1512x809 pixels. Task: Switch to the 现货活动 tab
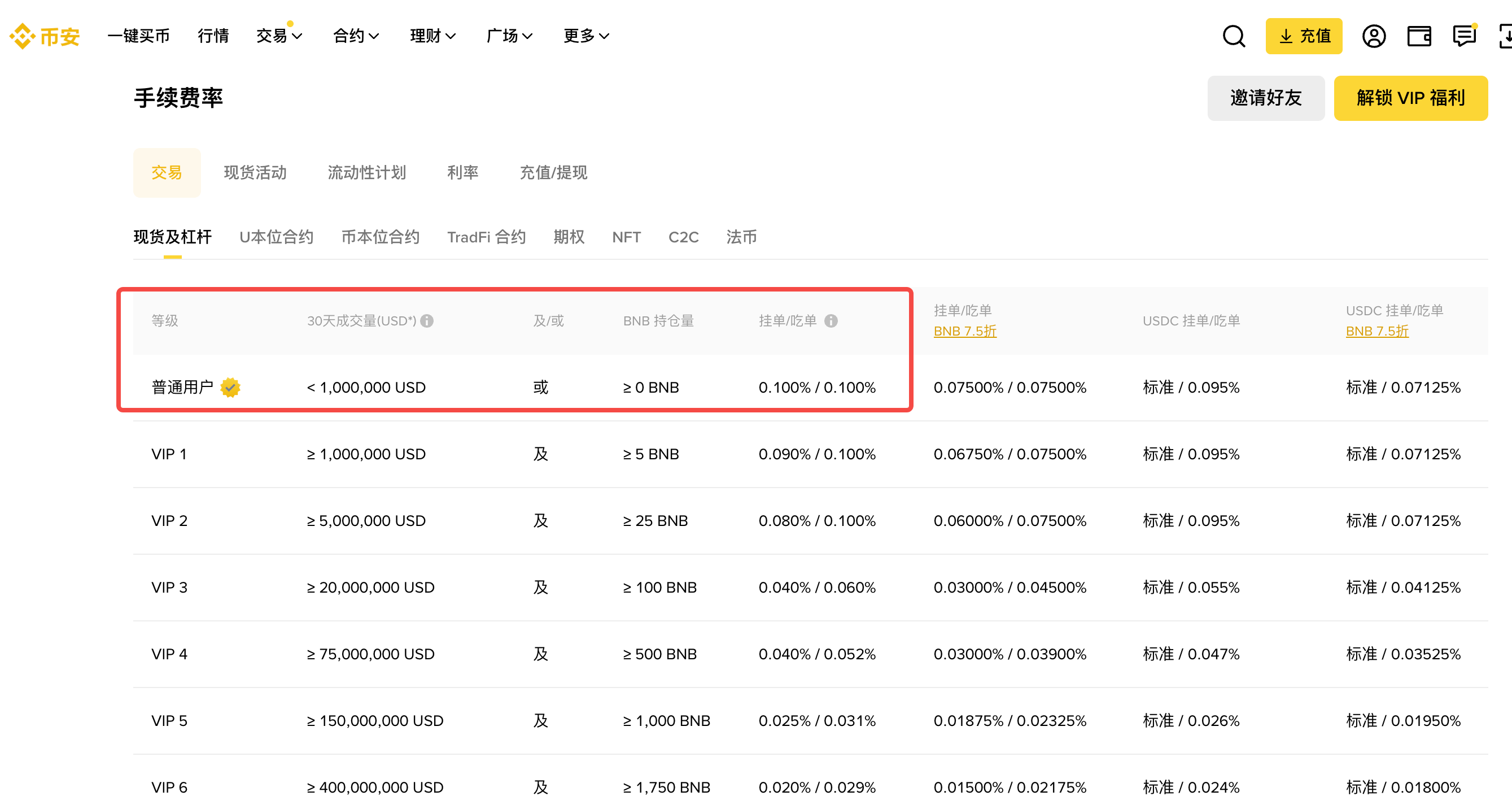pos(255,172)
